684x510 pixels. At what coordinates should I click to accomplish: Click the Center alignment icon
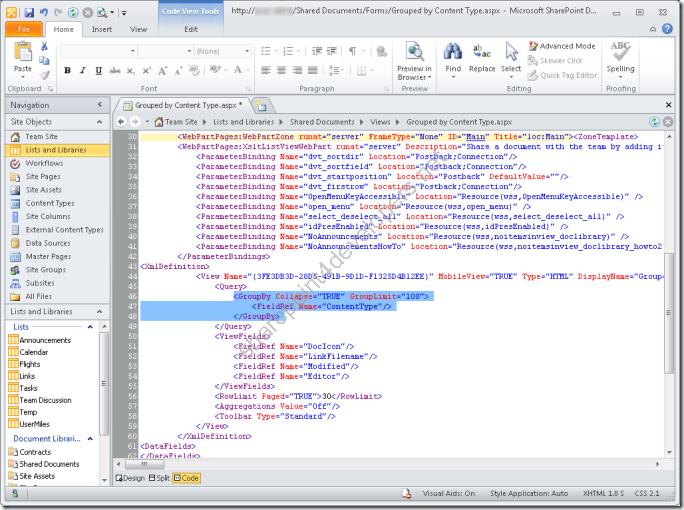pyautogui.click(x=282, y=70)
